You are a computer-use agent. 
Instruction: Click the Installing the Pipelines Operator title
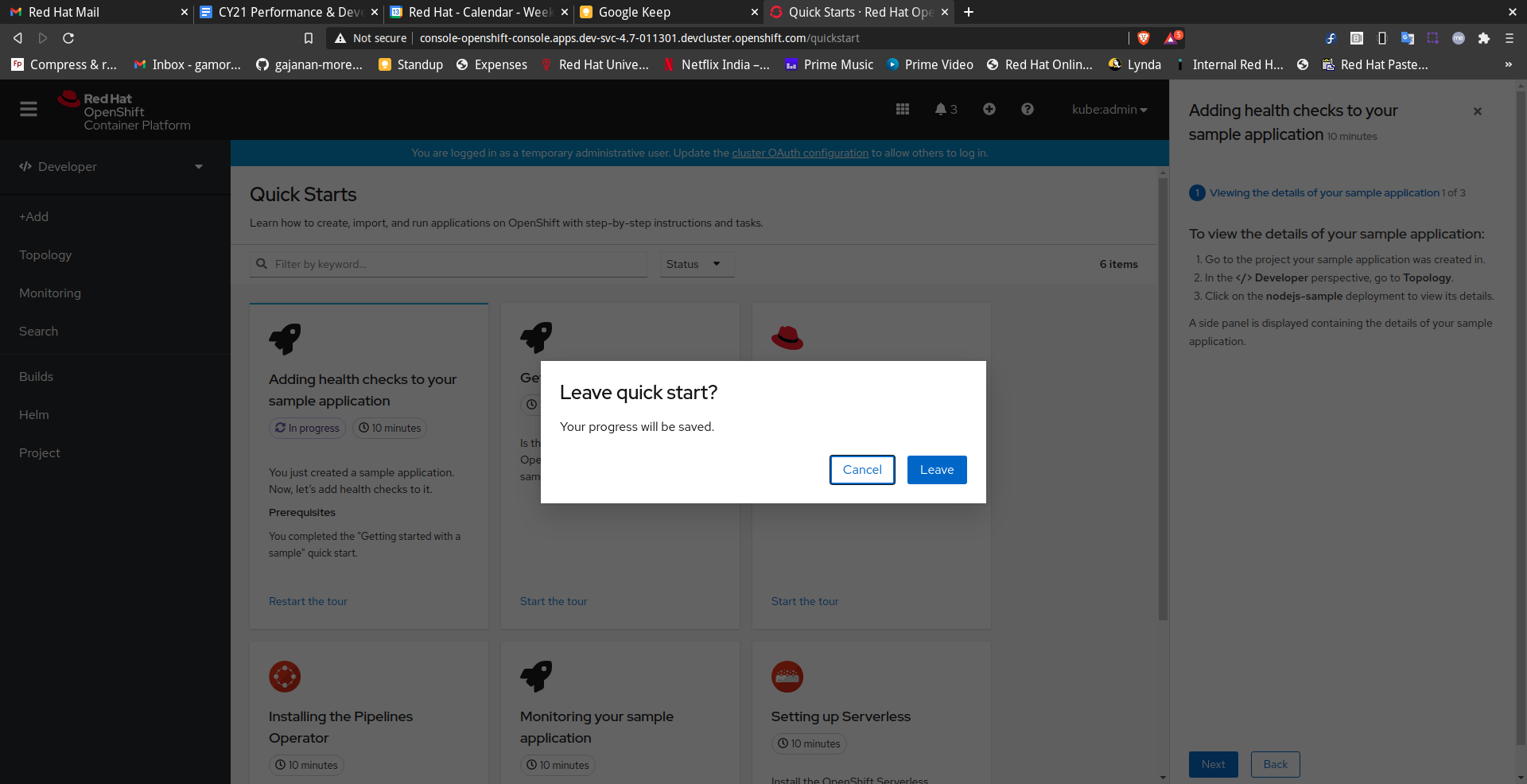340,727
